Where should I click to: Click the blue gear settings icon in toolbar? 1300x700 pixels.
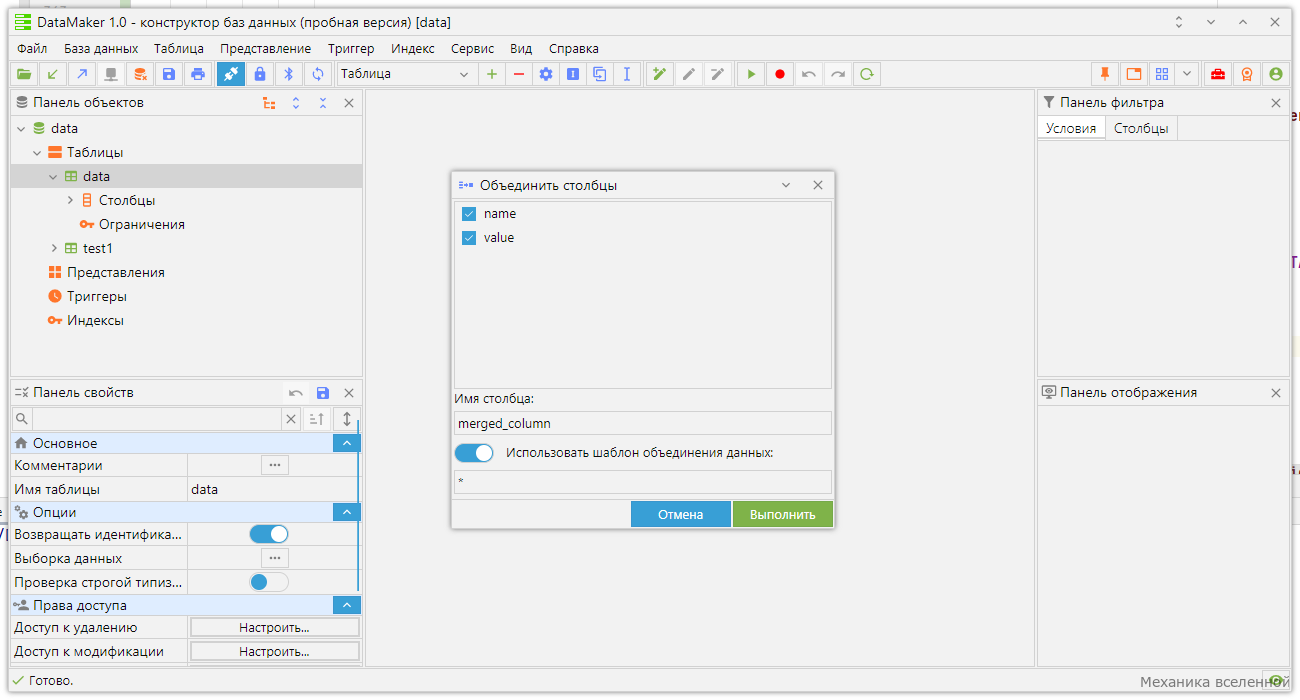pos(546,74)
